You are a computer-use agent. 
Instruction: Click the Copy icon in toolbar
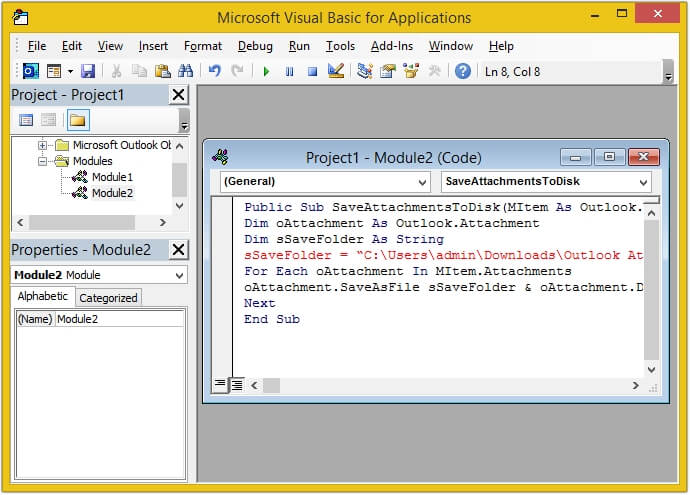139,71
